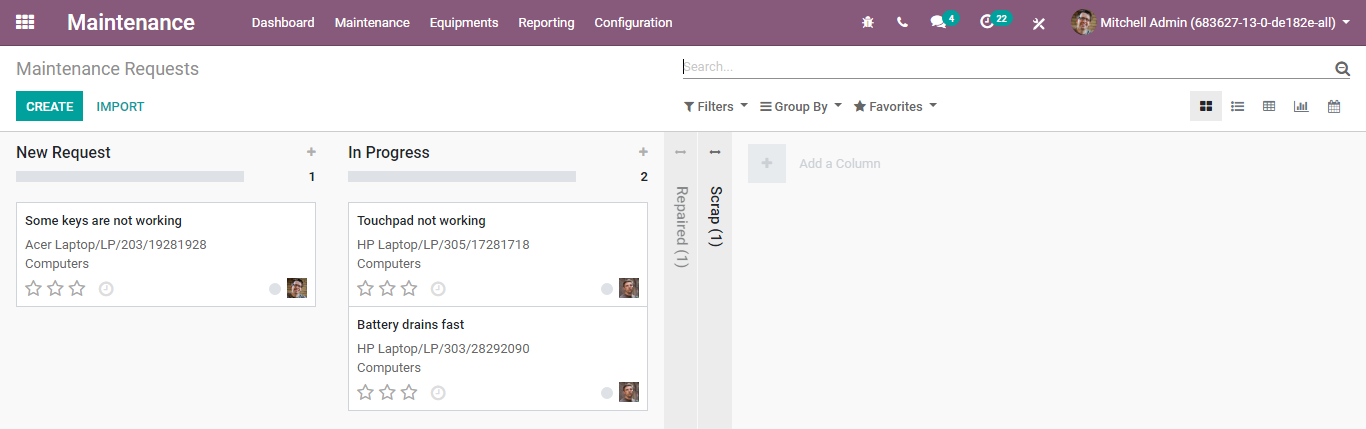Set second star on Touchpad not working card

(388, 288)
